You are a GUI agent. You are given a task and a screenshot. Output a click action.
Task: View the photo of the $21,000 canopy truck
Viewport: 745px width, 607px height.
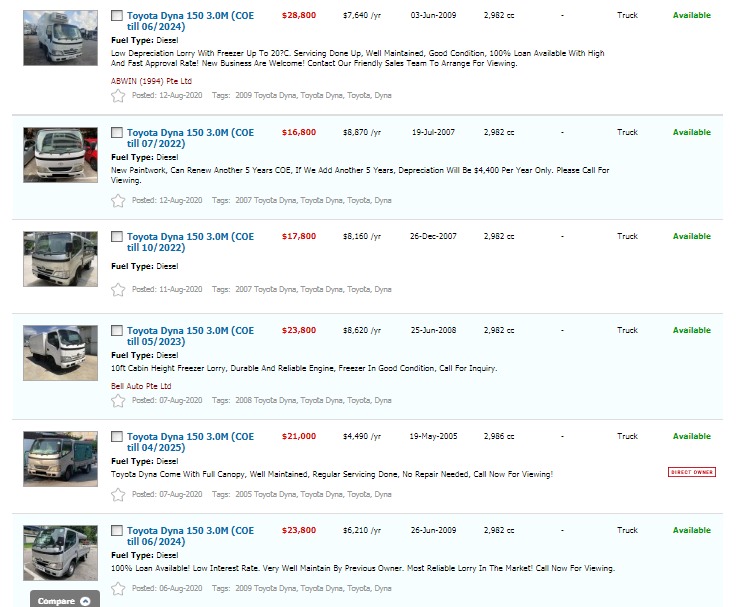60,459
